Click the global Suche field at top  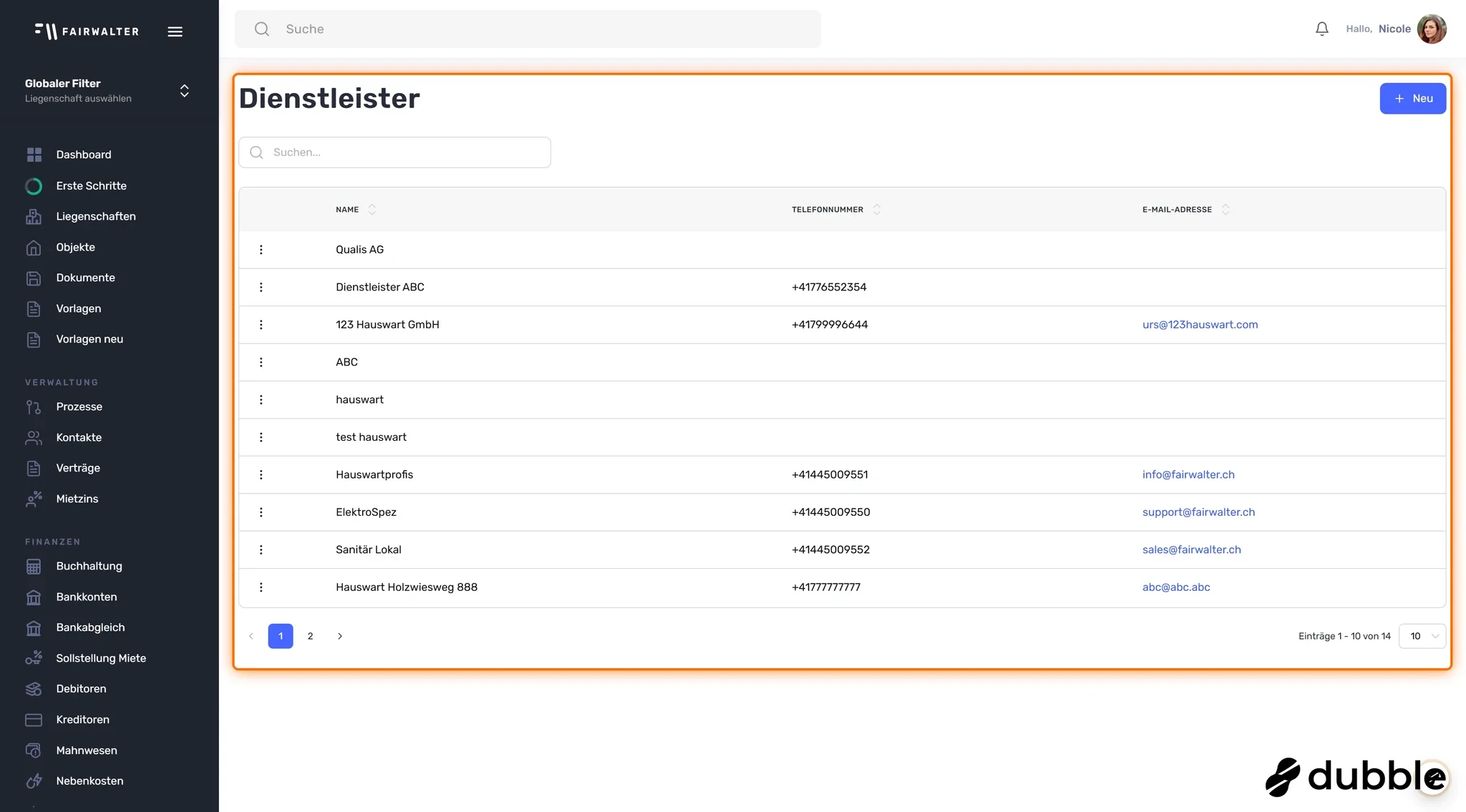click(x=528, y=29)
